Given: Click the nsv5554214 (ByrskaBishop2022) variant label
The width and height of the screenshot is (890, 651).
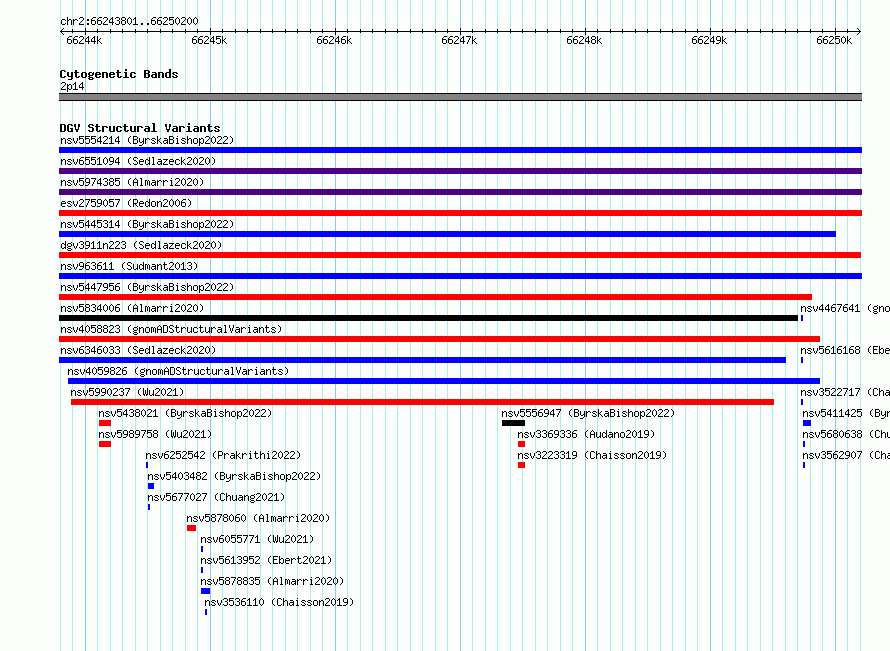Looking at the screenshot, I should click(147, 140).
